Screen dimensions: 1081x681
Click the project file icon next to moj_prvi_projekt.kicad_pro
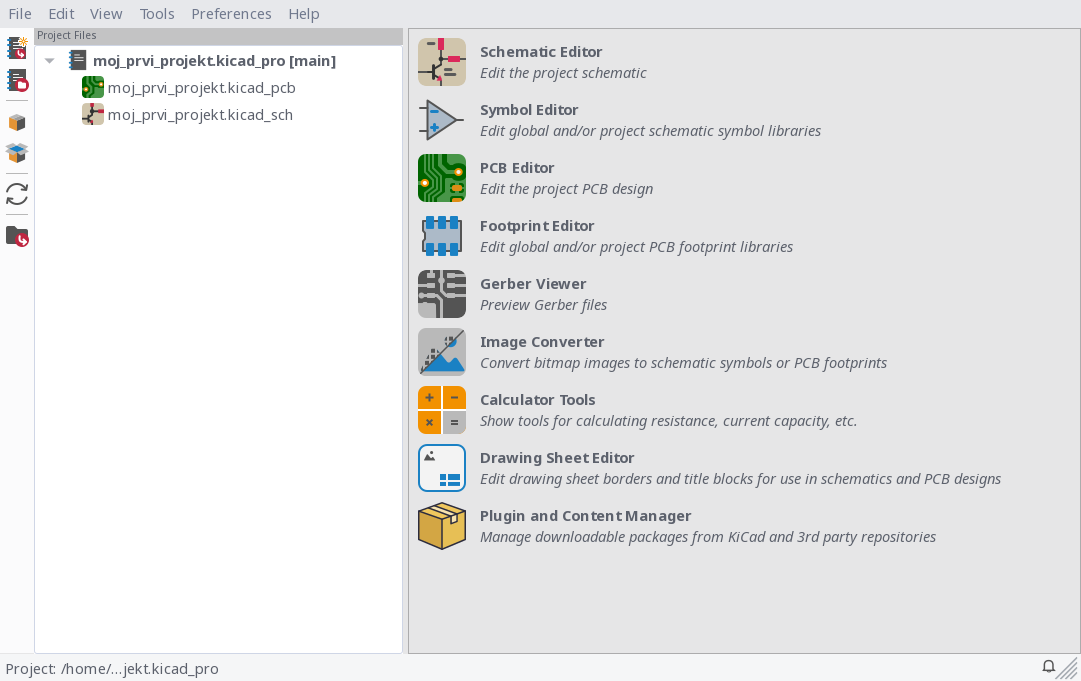[77, 60]
